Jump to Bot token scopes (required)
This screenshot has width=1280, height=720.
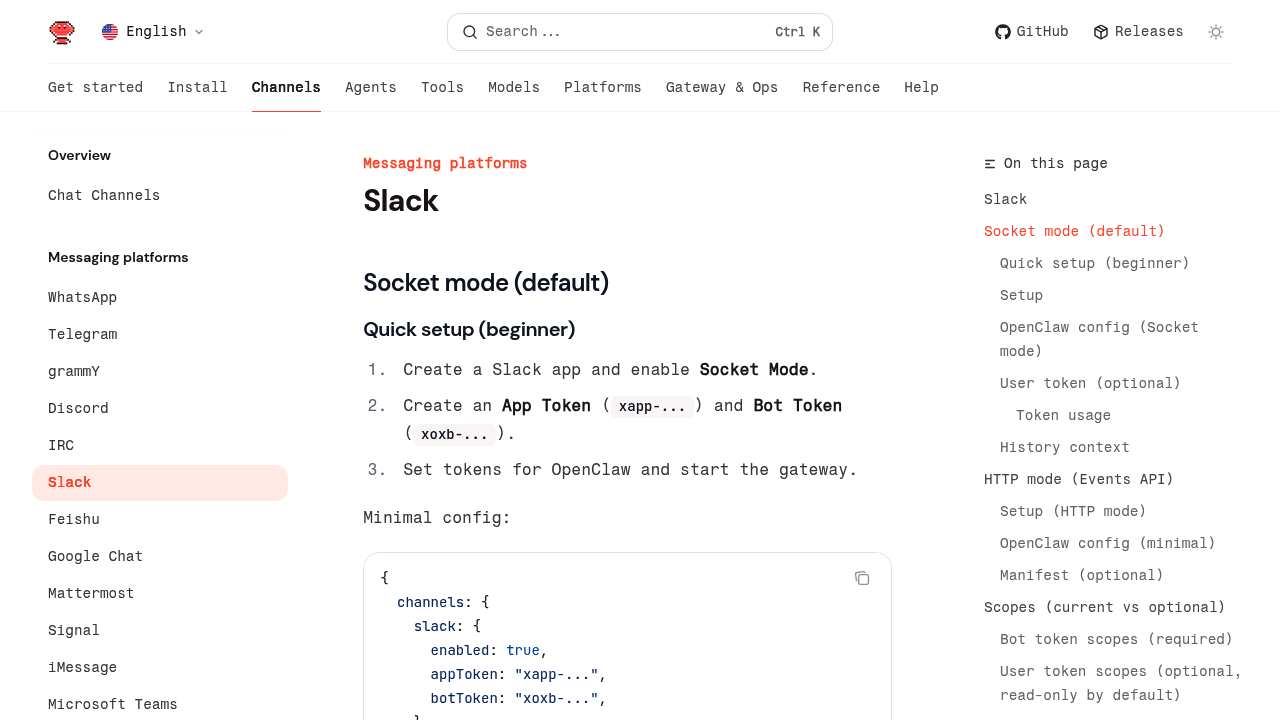tap(1116, 639)
